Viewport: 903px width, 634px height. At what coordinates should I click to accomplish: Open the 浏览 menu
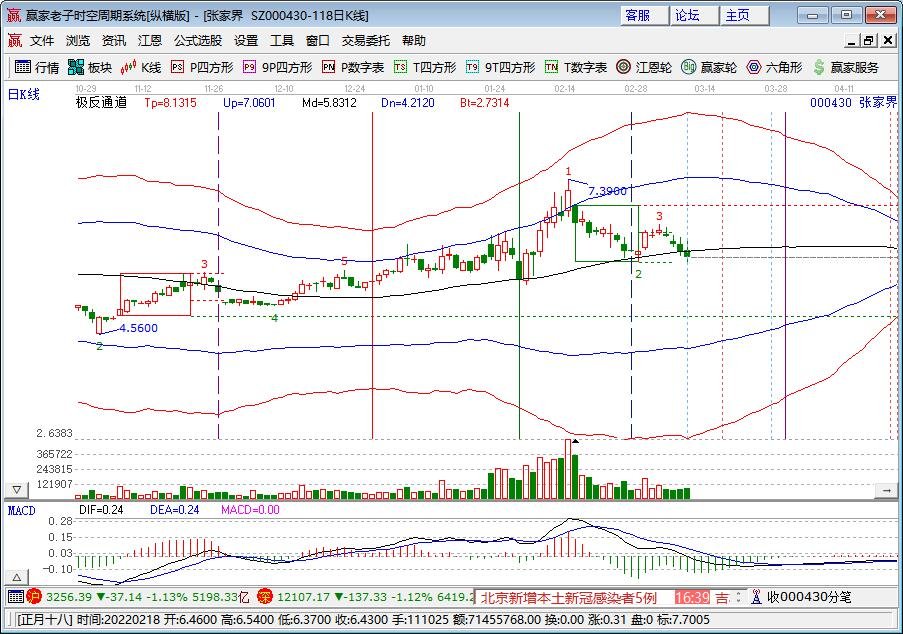tap(77, 40)
